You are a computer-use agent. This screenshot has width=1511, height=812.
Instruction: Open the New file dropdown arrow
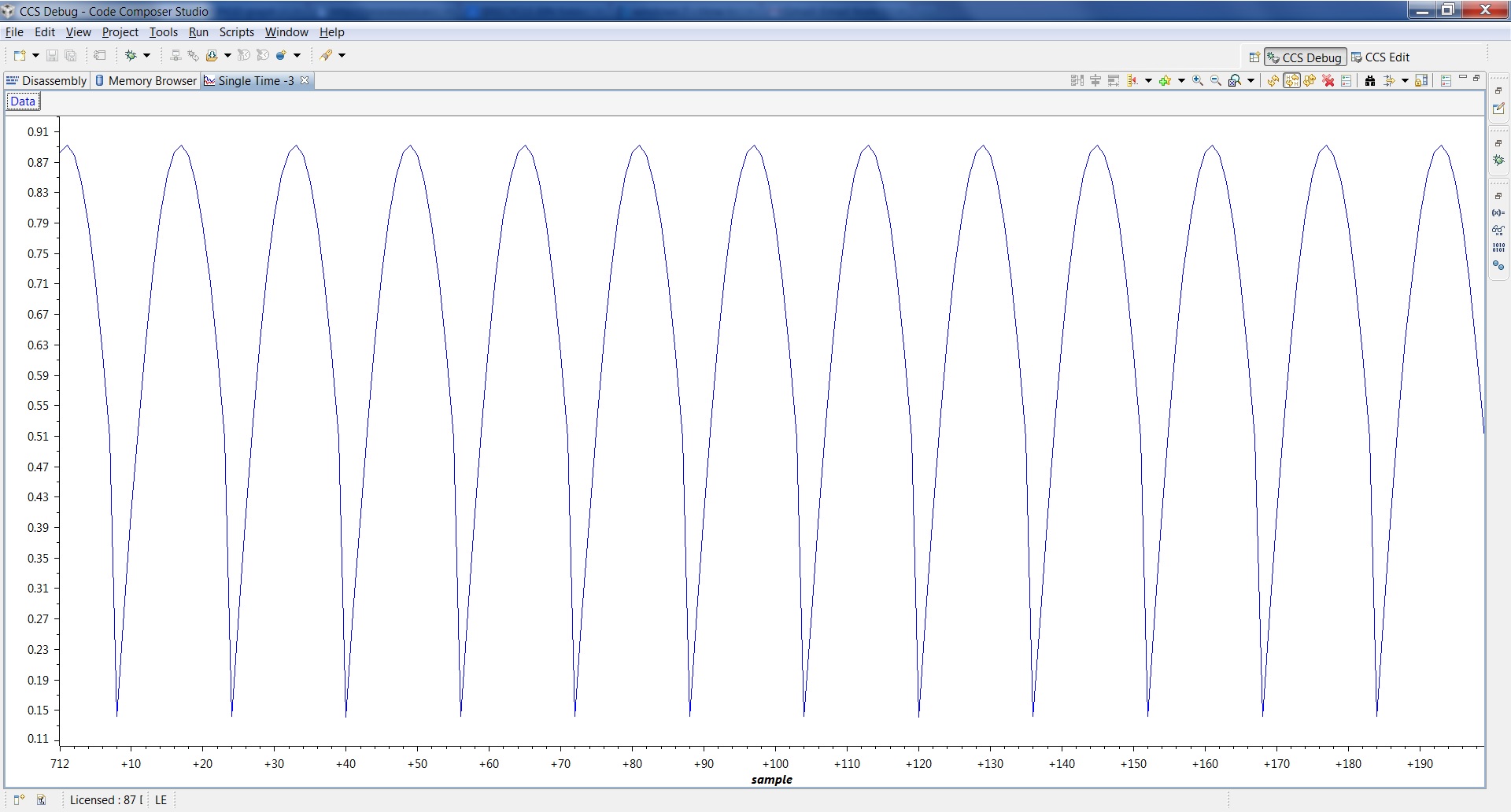click(35, 55)
